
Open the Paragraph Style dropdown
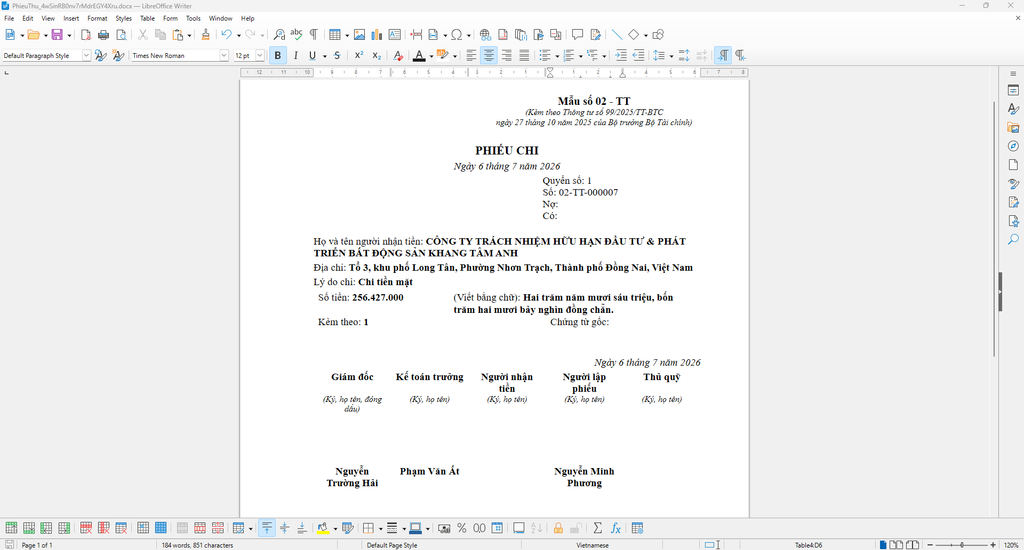tap(86, 56)
